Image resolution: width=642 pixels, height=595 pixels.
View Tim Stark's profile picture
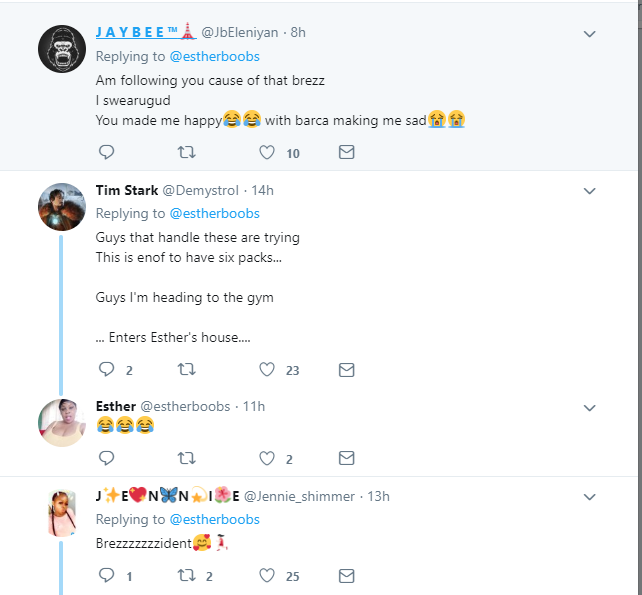coord(60,207)
